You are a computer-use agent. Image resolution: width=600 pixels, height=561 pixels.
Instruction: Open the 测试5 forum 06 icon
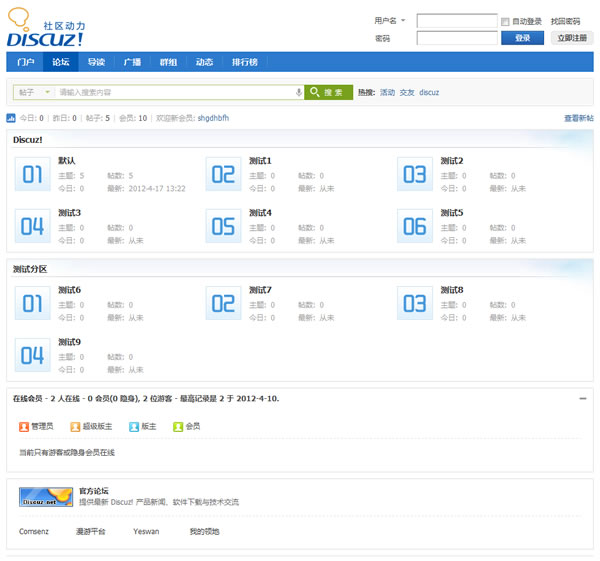click(415, 226)
